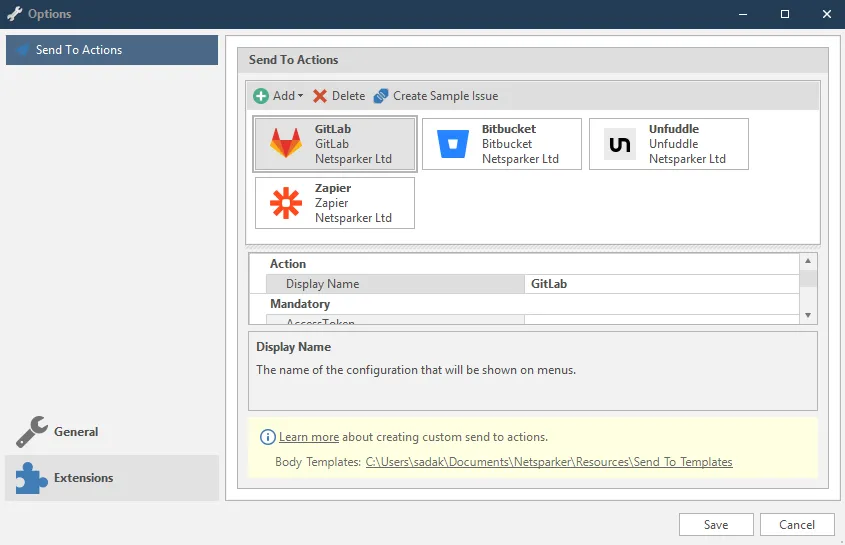Click the Extensions puzzle piece icon
The image size is (845, 545).
(x=32, y=478)
